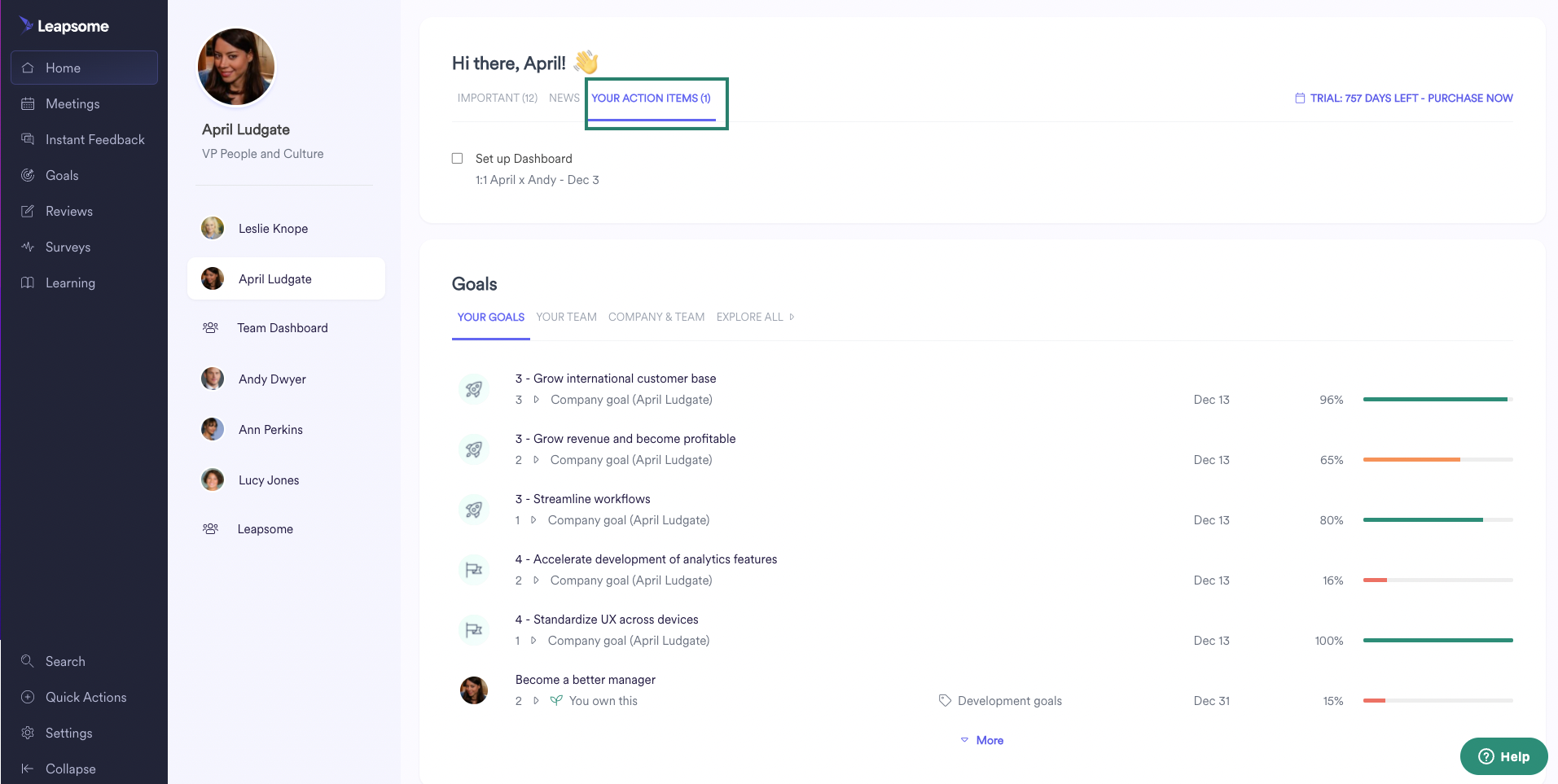Click the Instant Feedback chat icon
This screenshot has height=784, width=1558.
click(x=28, y=139)
